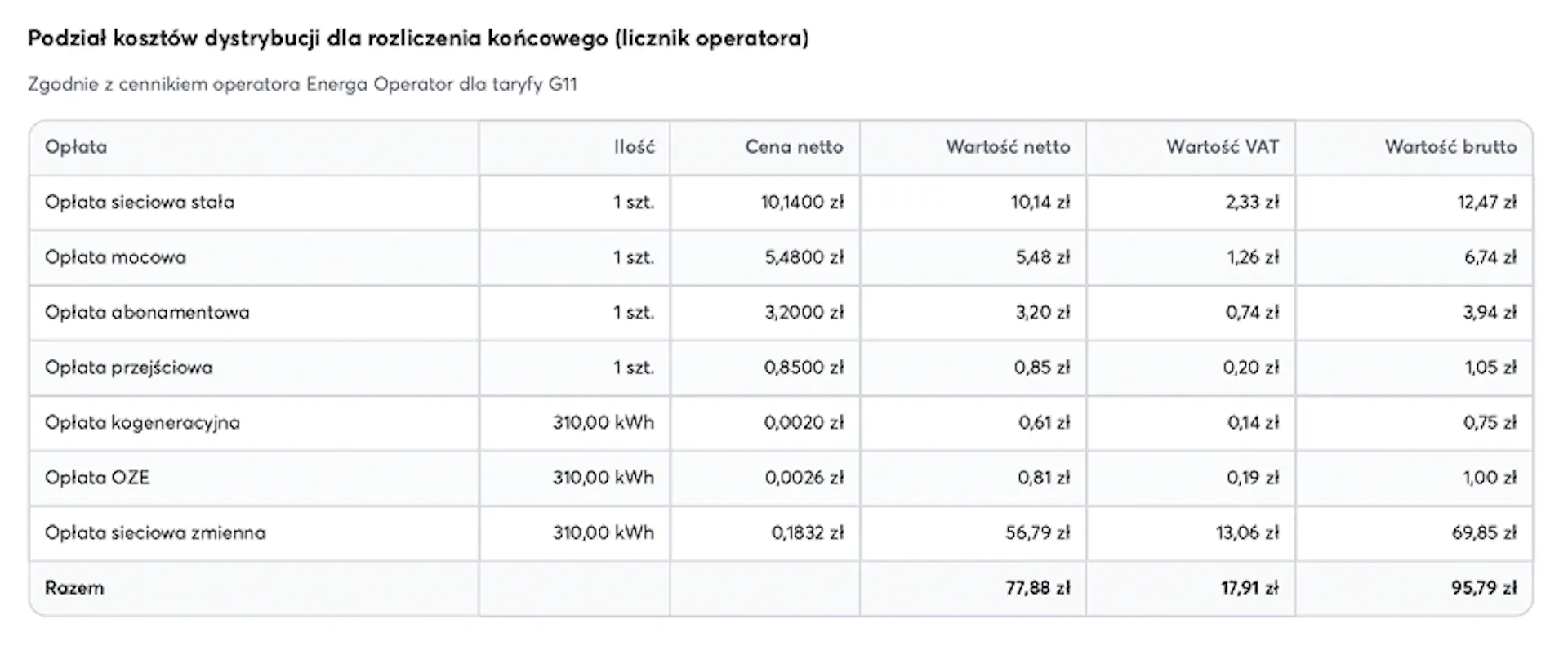Select the "Opłata sieciowa zmienna" row label
Screen dimensions: 1568x646
pyautogui.click(x=155, y=532)
